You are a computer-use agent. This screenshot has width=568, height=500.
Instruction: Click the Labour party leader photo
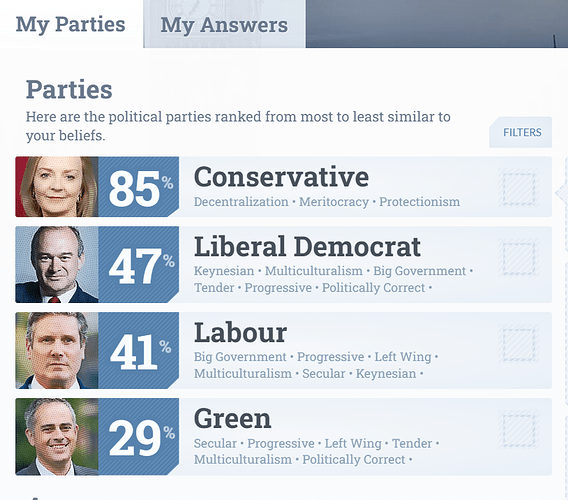[57, 350]
